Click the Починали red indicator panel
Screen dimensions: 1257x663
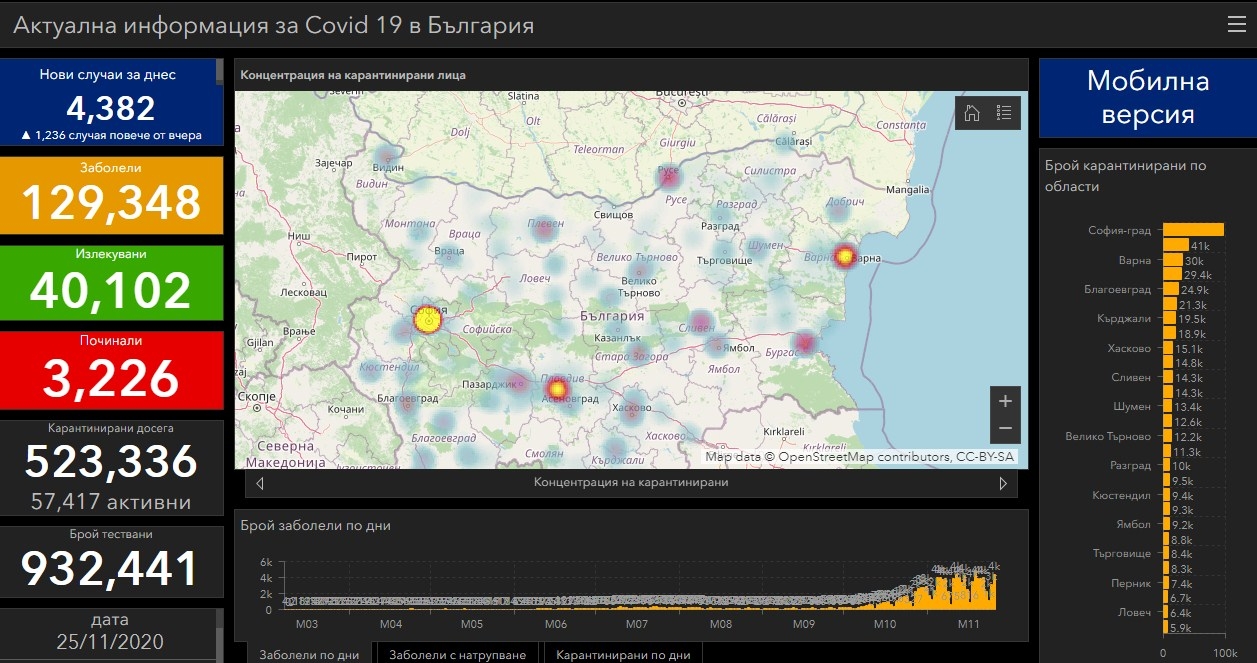[111, 368]
